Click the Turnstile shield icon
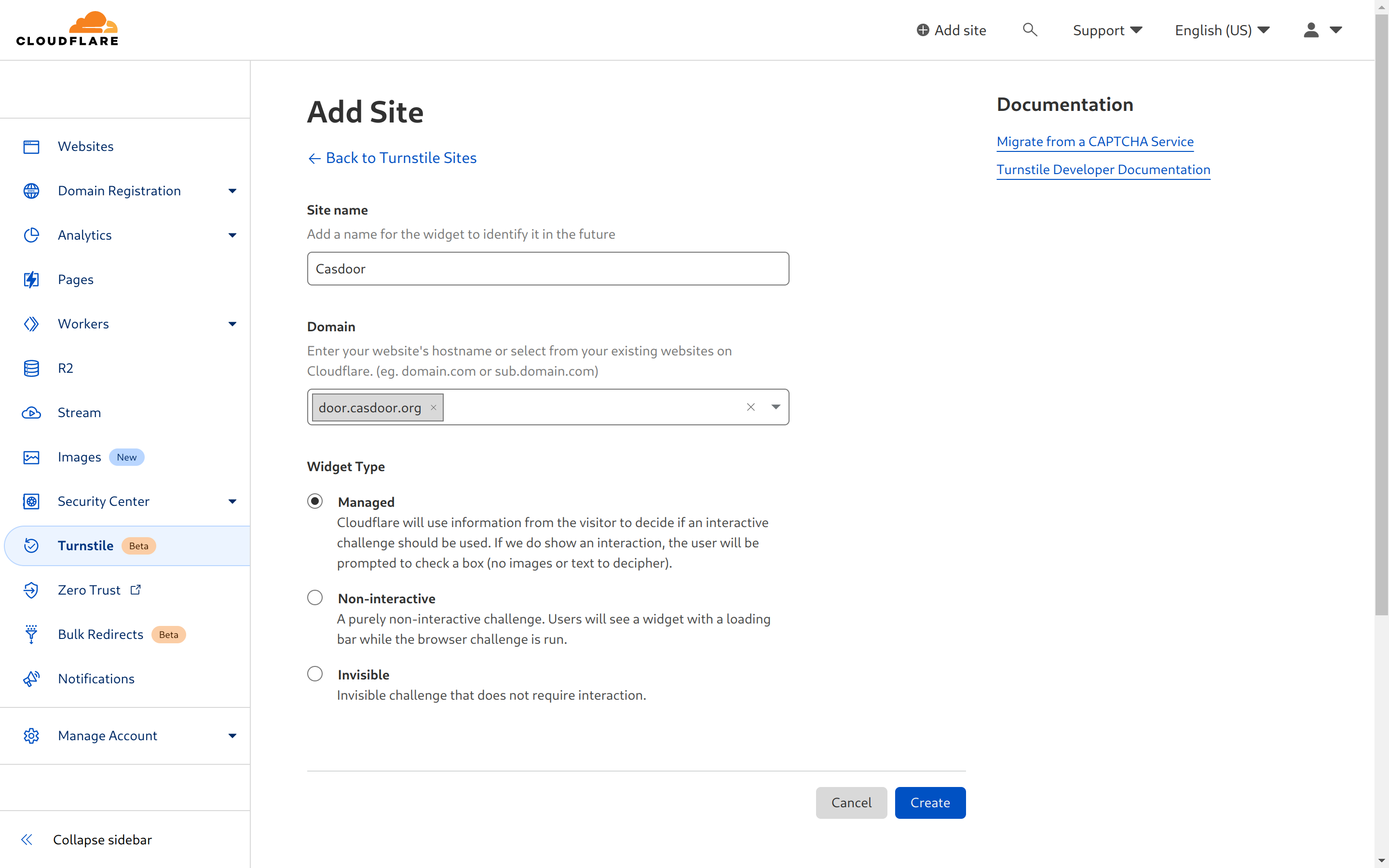Image resolution: width=1389 pixels, height=868 pixels. [x=31, y=545]
